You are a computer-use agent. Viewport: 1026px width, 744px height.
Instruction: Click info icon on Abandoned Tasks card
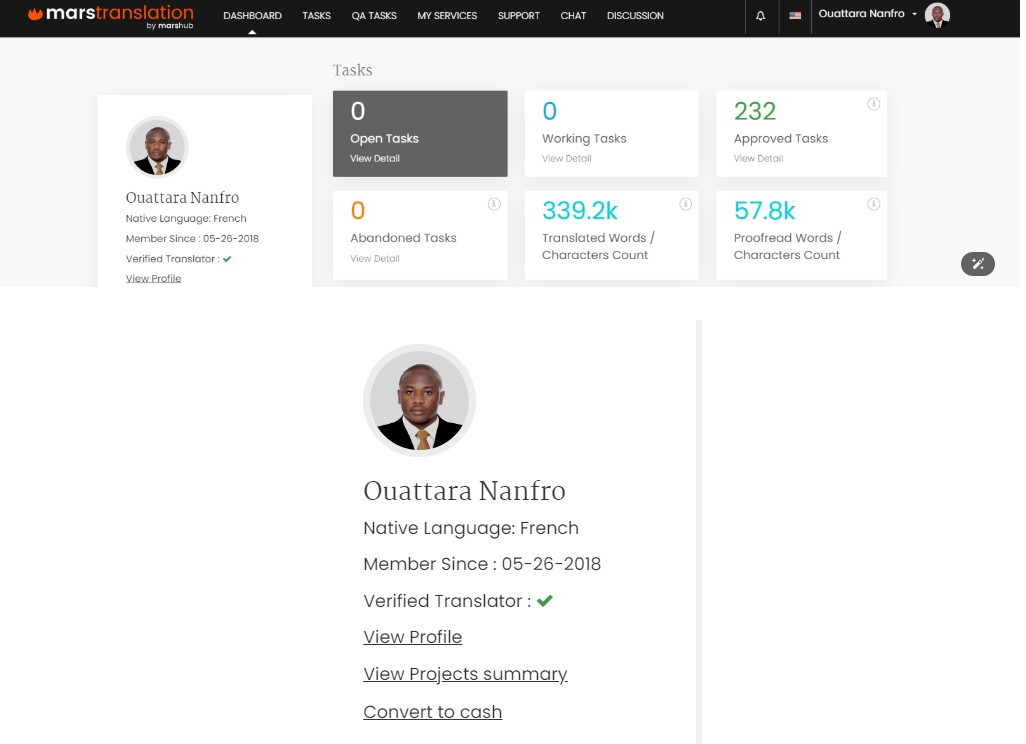(494, 204)
